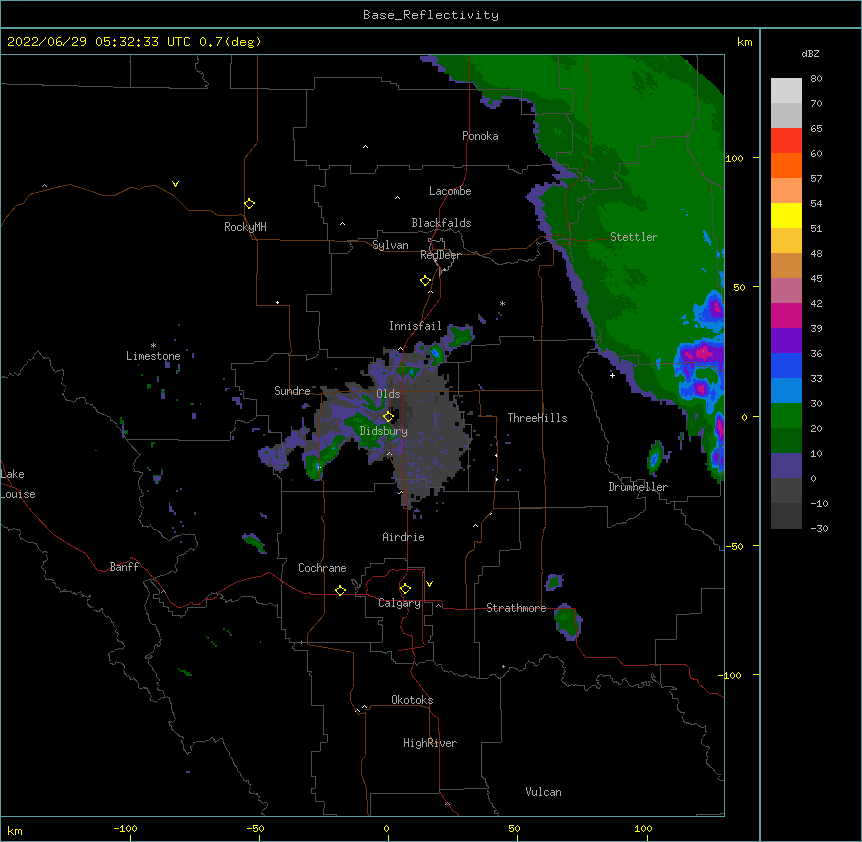Image resolution: width=862 pixels, height=842 pixels.
Task: Pick the red 60-65 dBZ legend swatch
Action: pos(786,140)
